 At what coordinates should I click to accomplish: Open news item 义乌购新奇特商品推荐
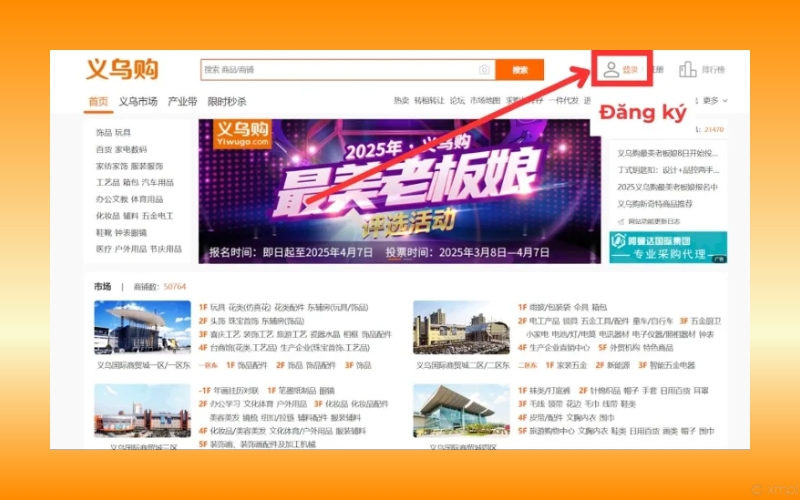pos(655,204)
